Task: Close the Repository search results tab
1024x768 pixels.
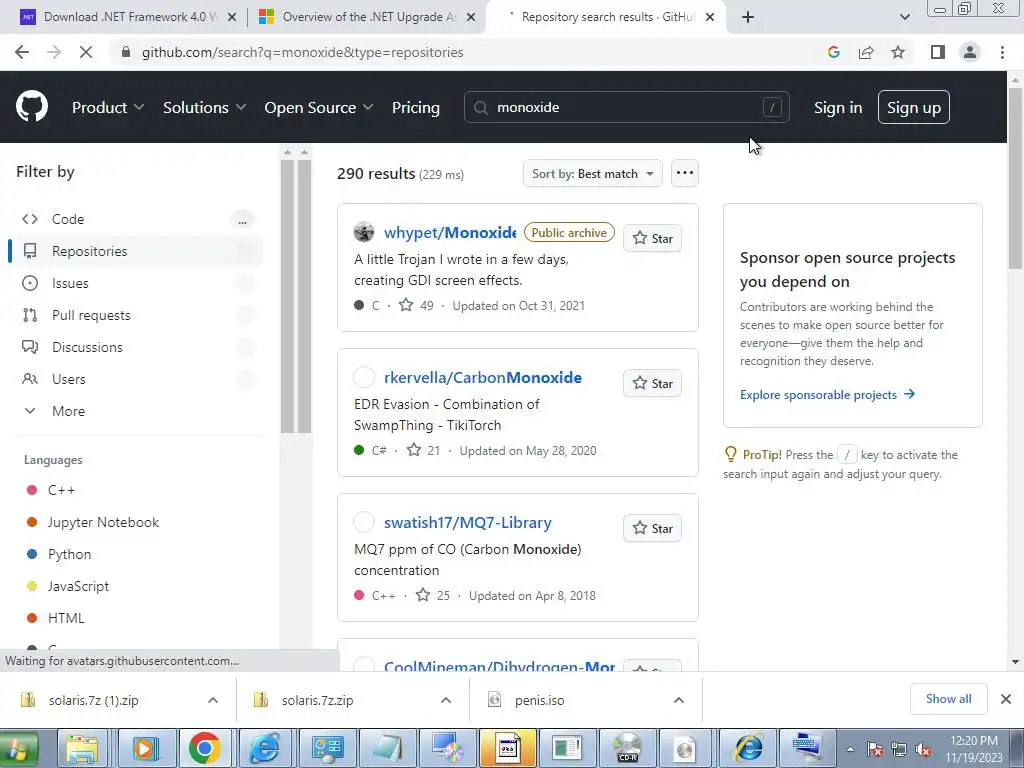Action: pyautogui.click(x=711, y=17)
